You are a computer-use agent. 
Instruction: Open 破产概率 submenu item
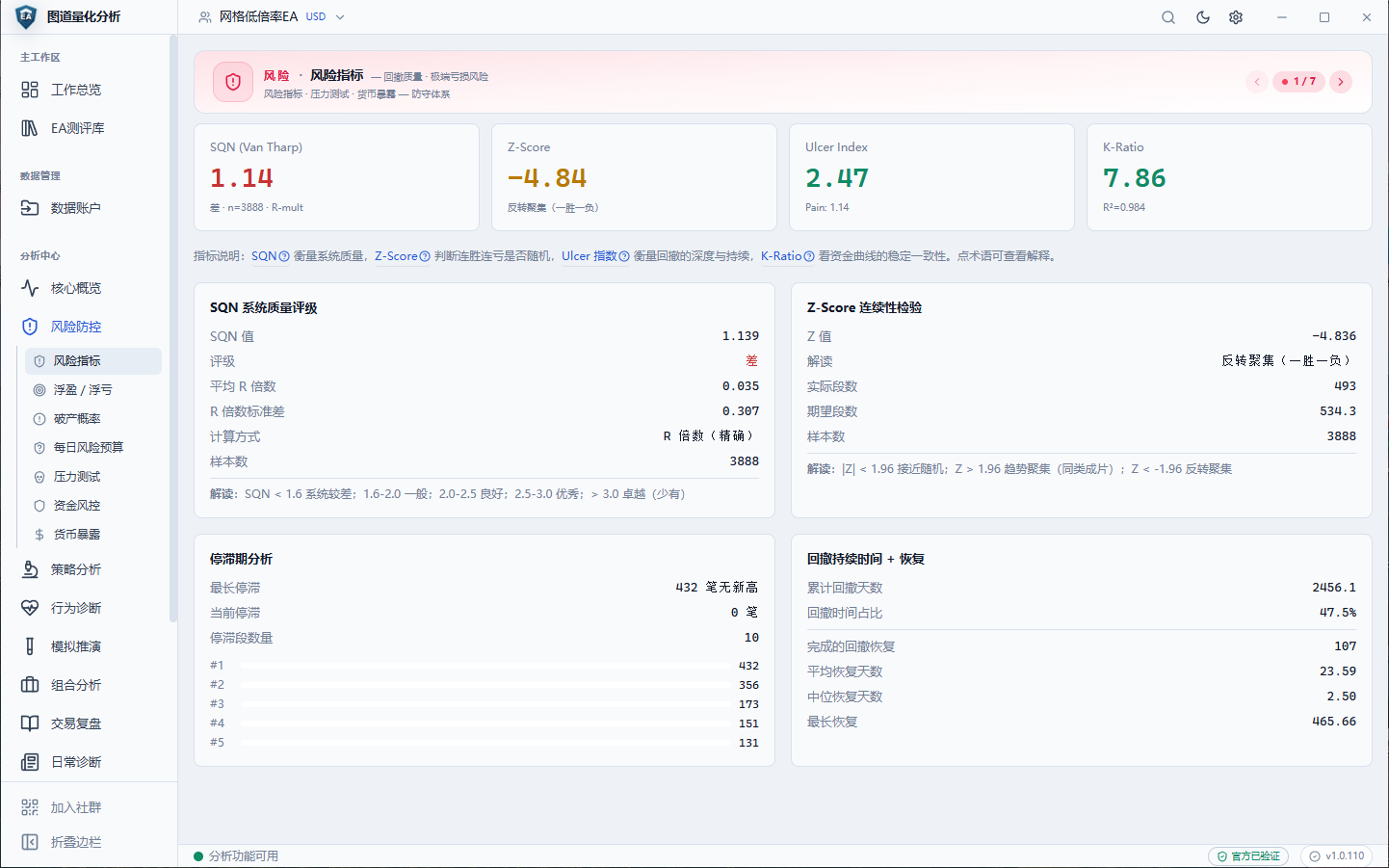pos(93,419)
